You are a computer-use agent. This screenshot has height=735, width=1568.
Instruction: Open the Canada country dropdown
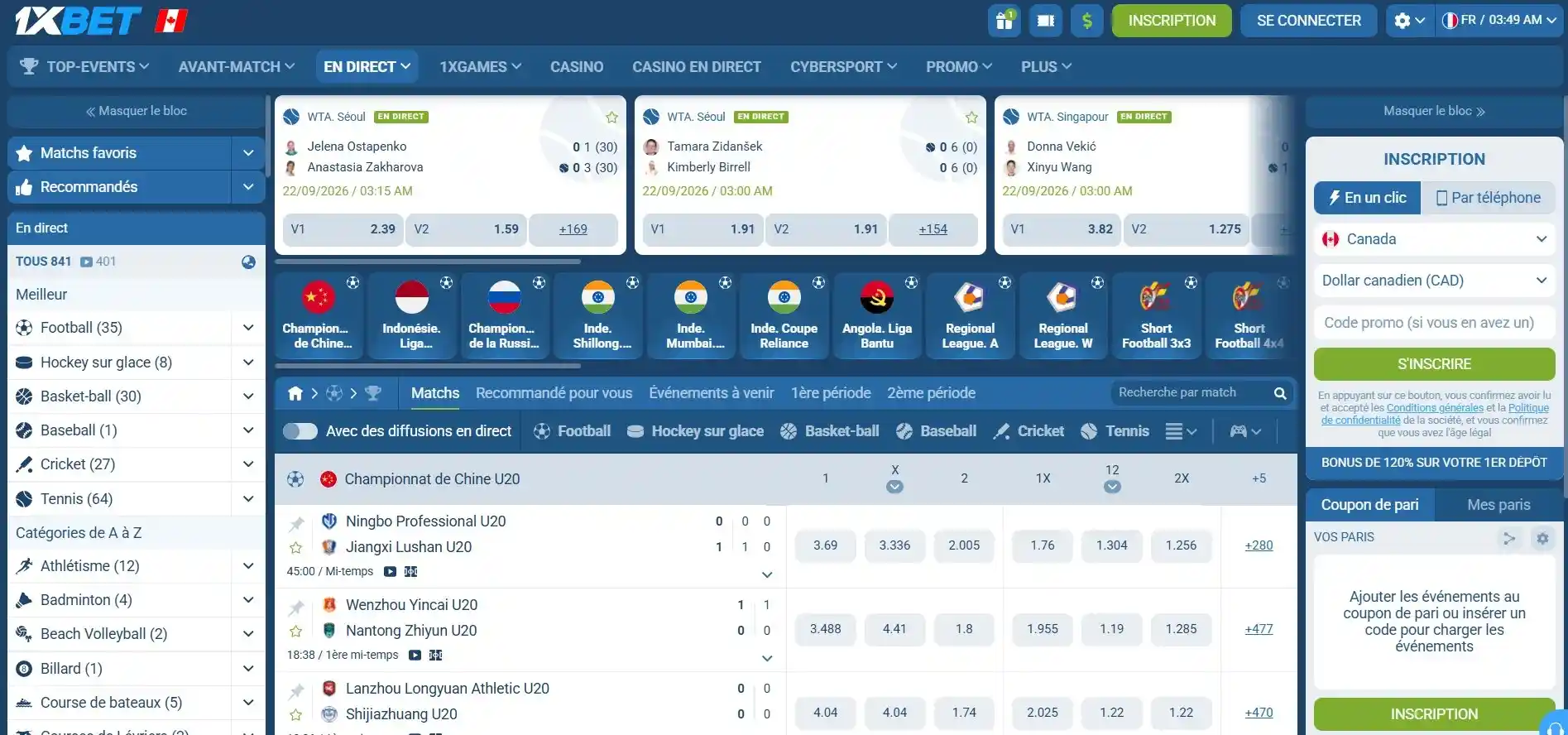pyautogui.click(x=1435, y=239)
